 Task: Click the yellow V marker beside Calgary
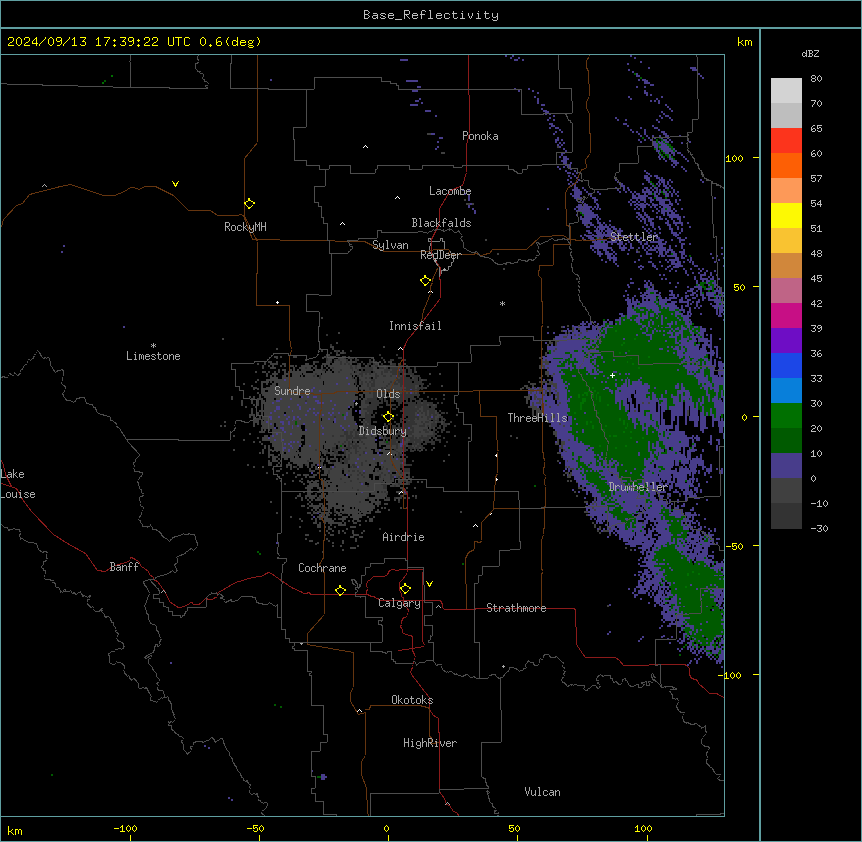[429, 584]
